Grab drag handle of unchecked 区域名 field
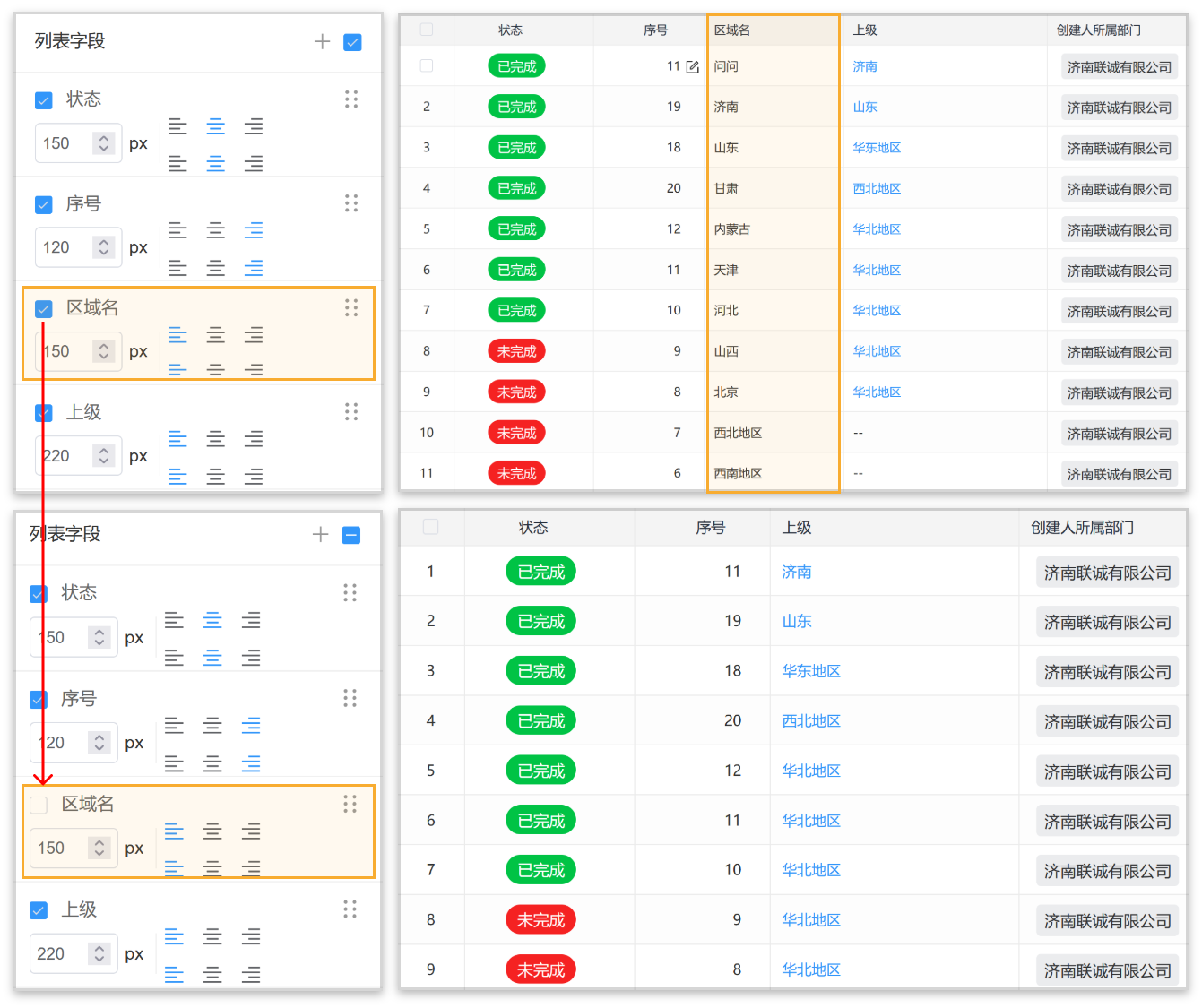Viewport: 1202px width, 1008px height. (x=350, y=804)
